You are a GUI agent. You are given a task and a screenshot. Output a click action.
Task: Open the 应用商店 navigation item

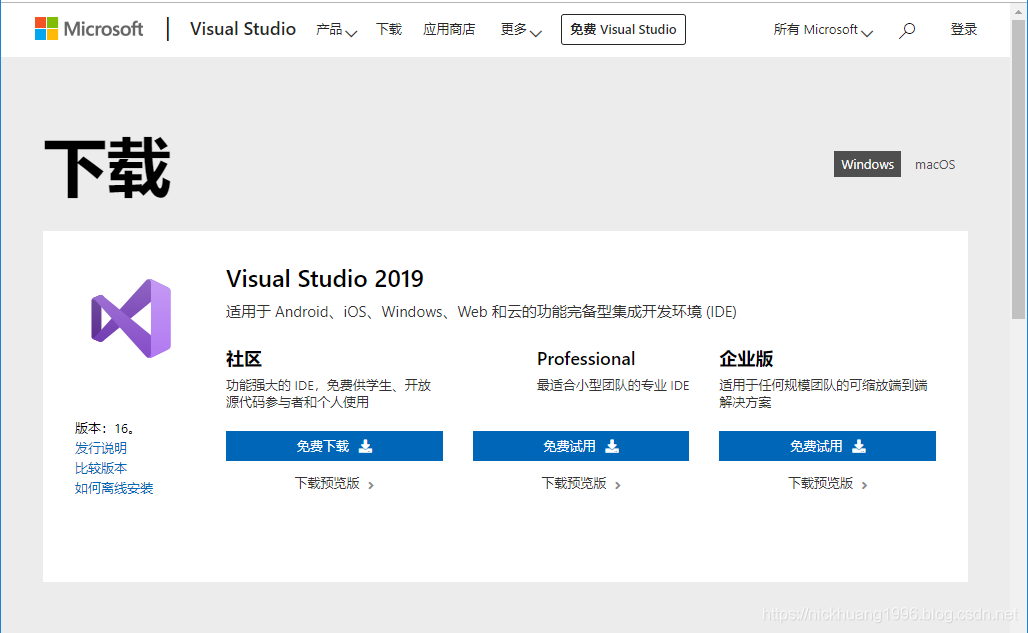pyautogui.click(x=449, y=29)
